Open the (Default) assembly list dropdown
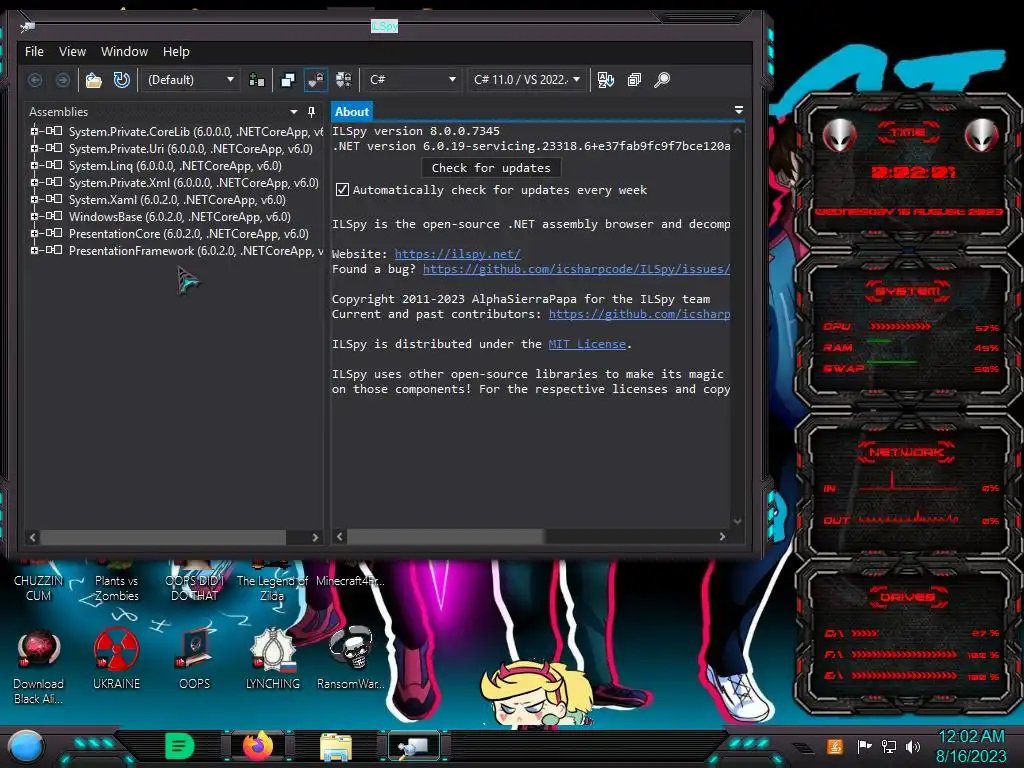Image resolution: width=1024 pixels, height=768 pixels. pyautogui.click(x=190, y=80)
